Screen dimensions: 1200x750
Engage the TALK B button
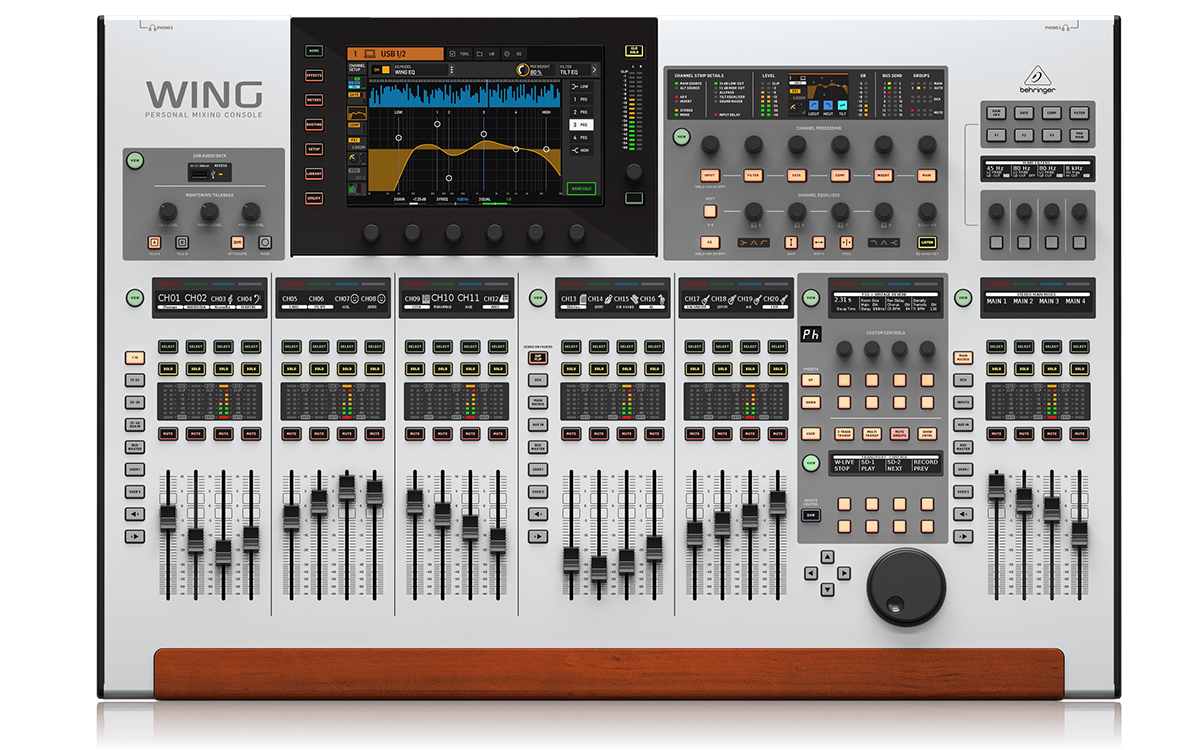coord(182,241)
